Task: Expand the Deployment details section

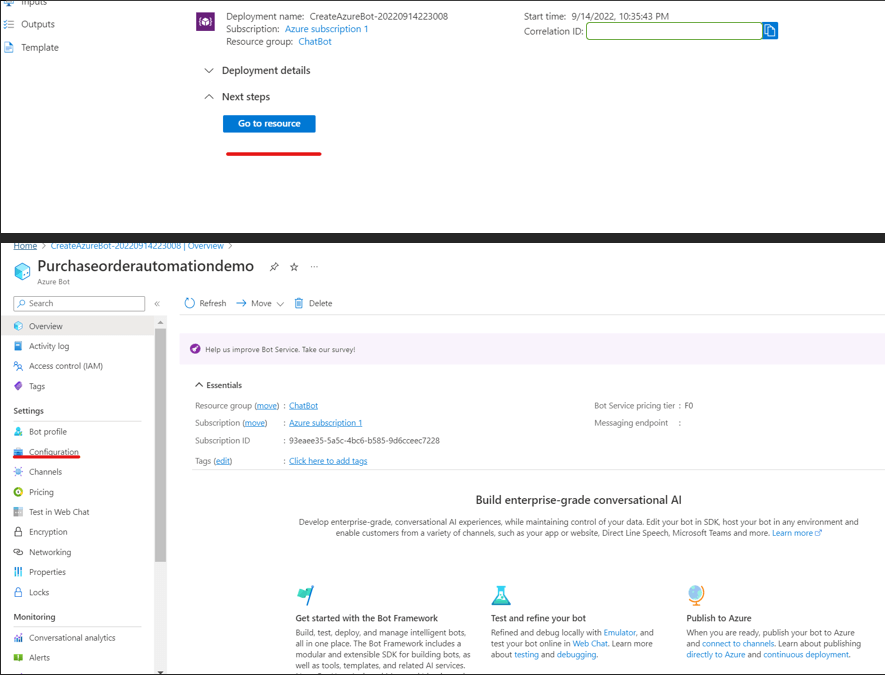Action: pos(209,71)
